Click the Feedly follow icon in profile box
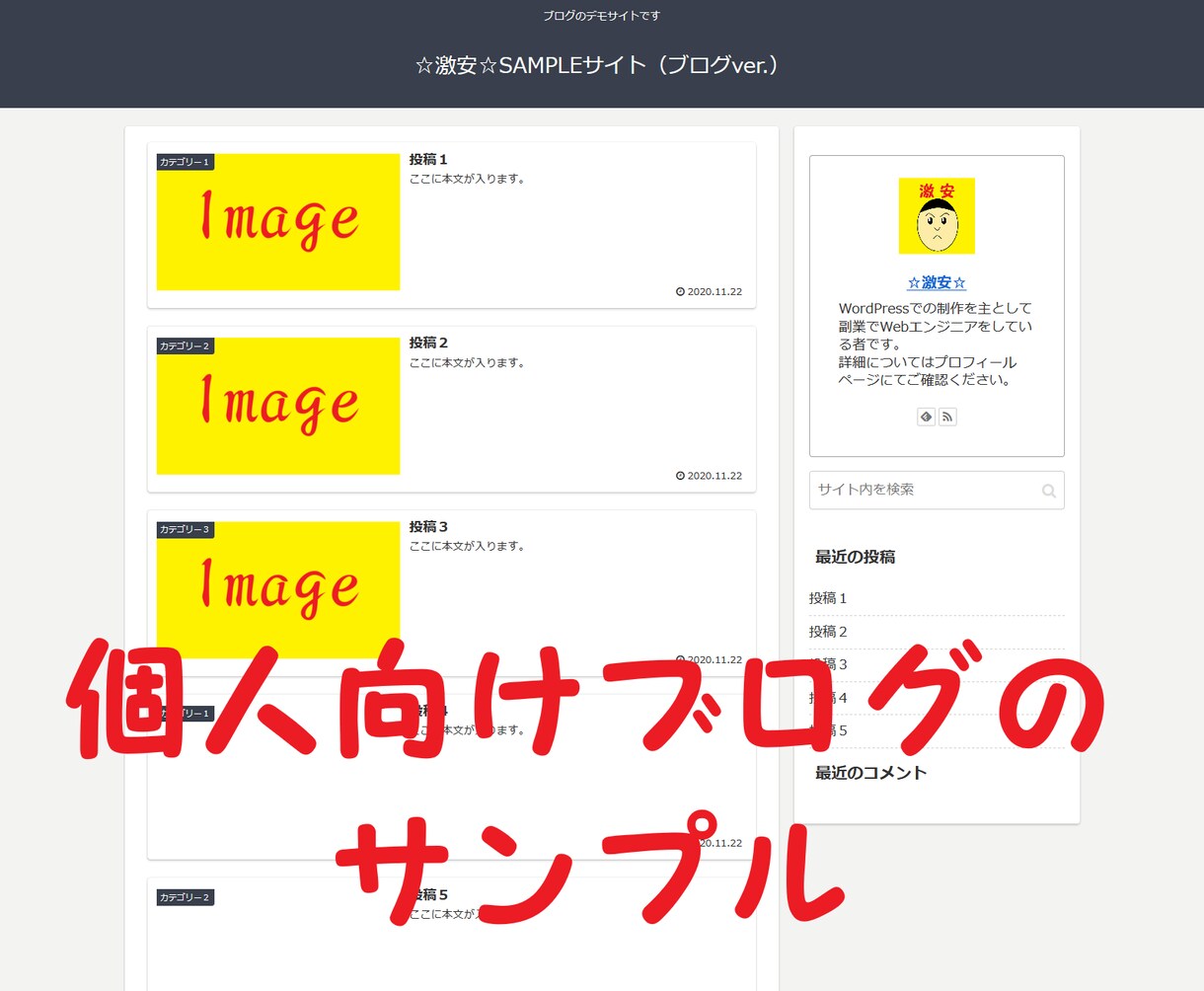This screenshot has height=991, width=1204. click(926, 417)
